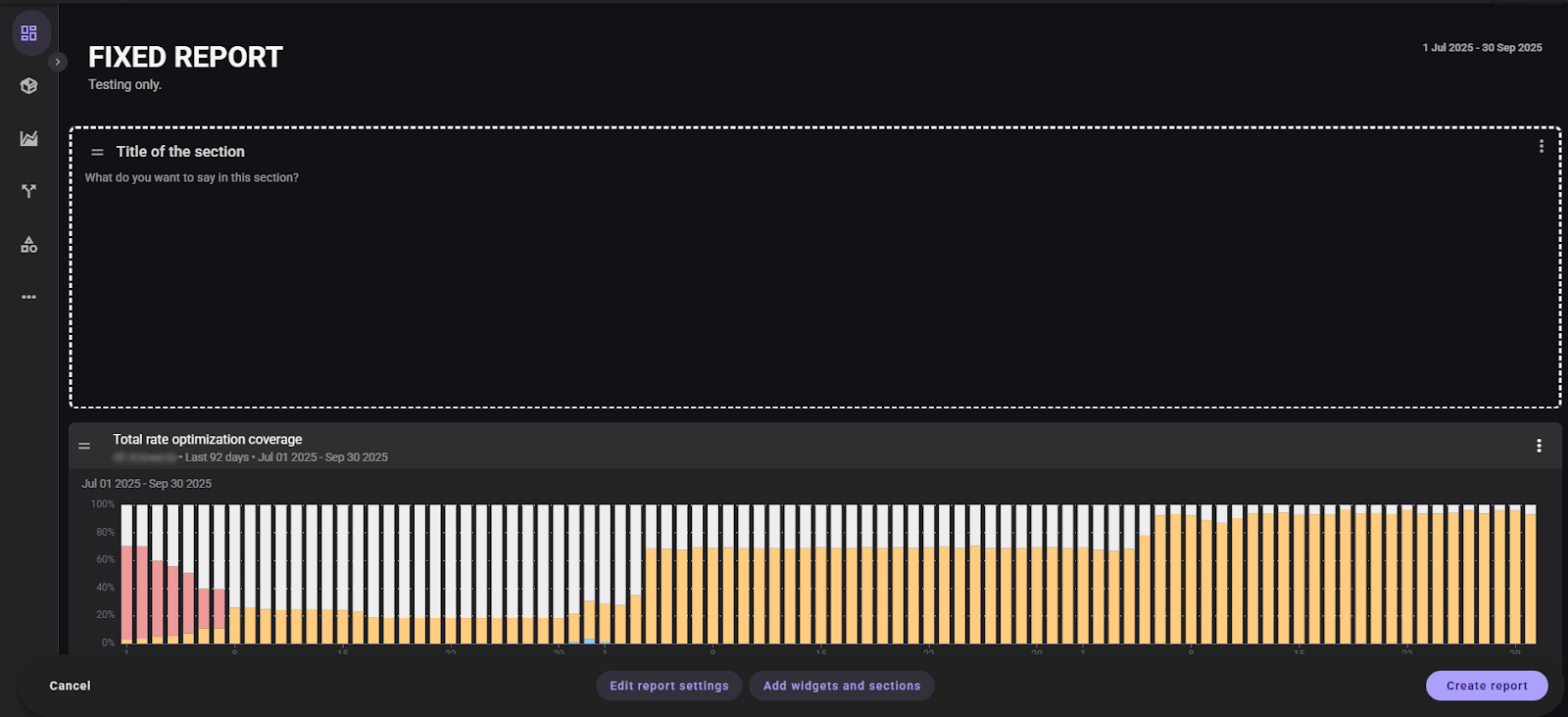Grab the drag handle beside Title of the section
Viewport: 1568px width, 717px height.
97,152
